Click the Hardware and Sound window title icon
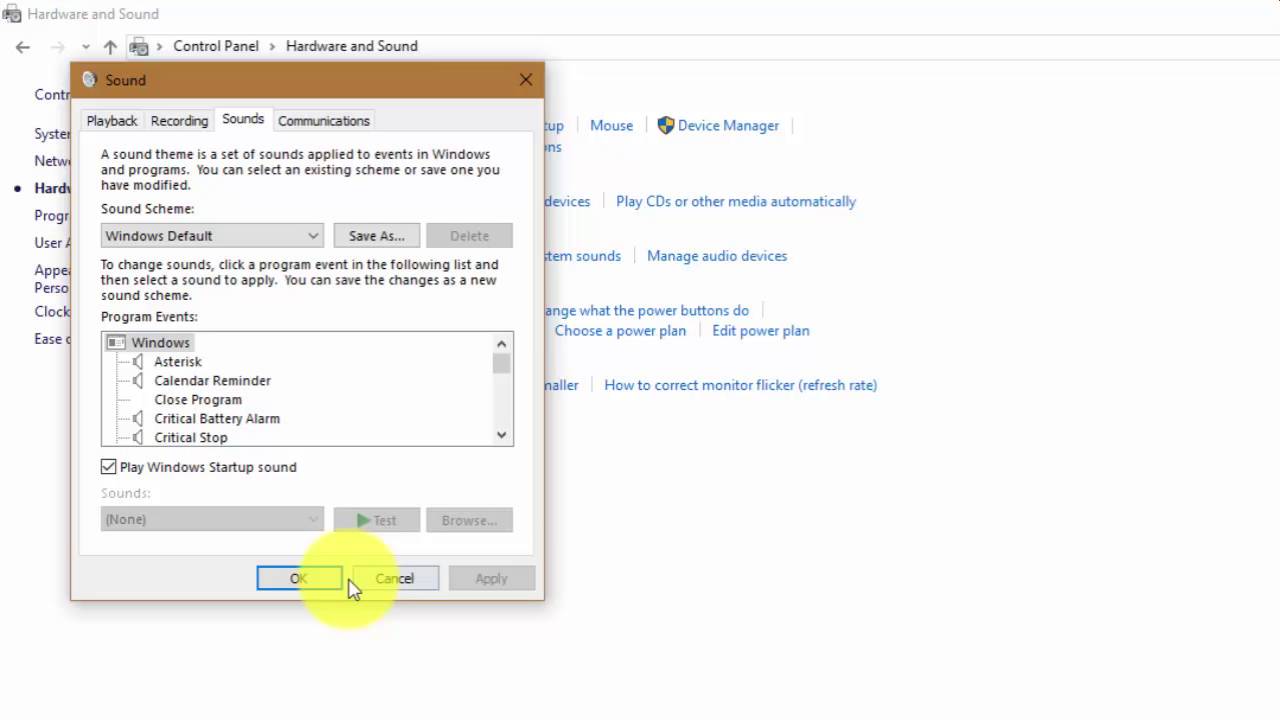This screenshot has height=720, width=1280. (x=11, y=14)
